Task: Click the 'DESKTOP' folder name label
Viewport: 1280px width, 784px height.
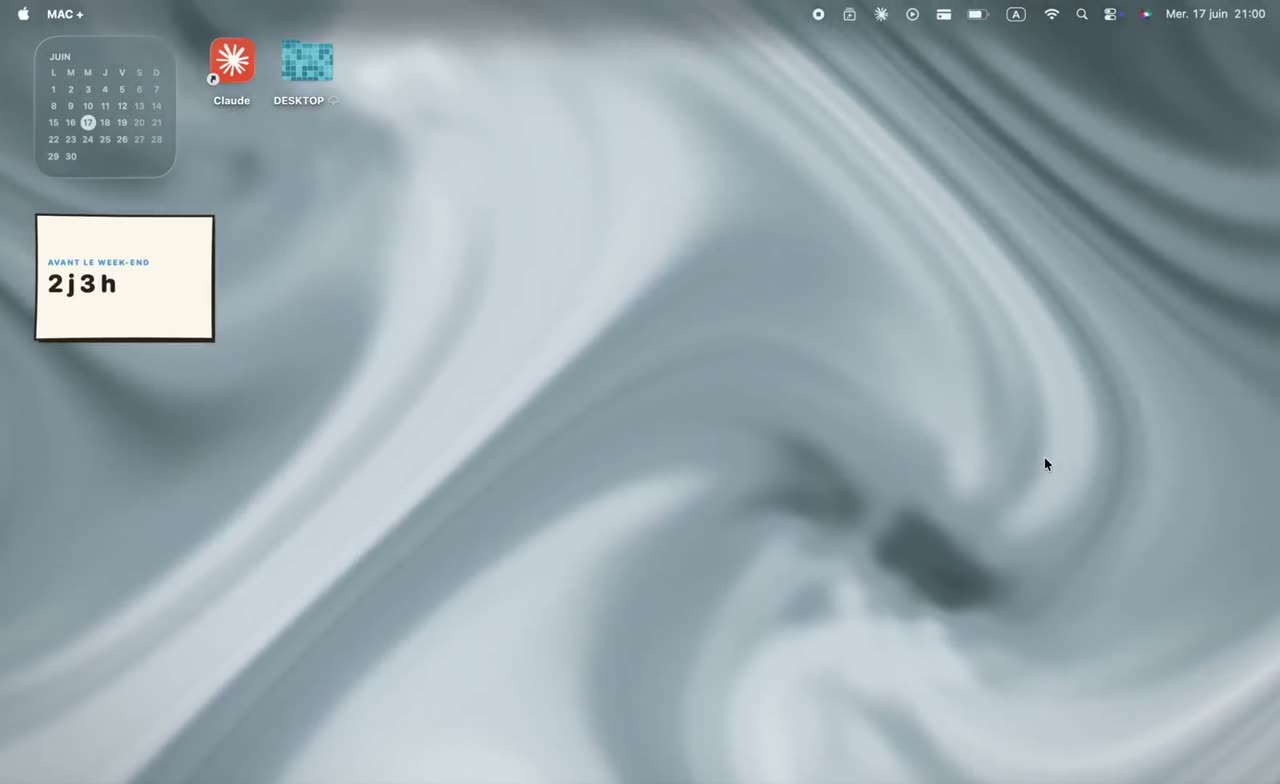Action: (298, 101)
